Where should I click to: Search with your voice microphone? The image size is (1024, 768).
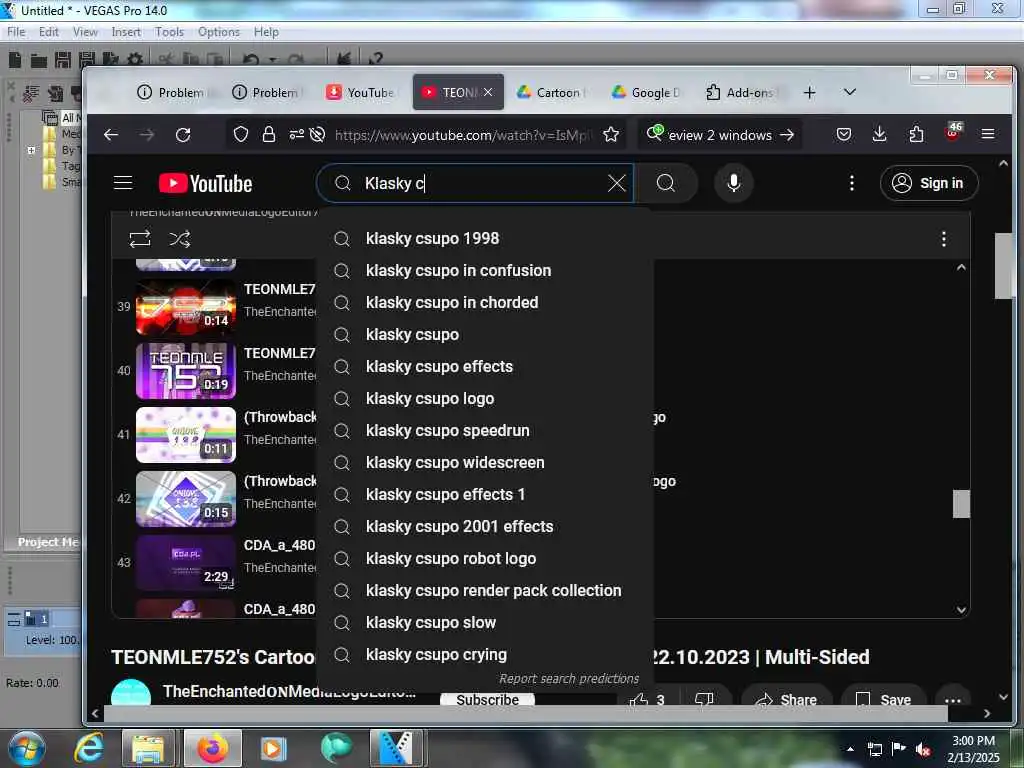(x=733, y=184)
